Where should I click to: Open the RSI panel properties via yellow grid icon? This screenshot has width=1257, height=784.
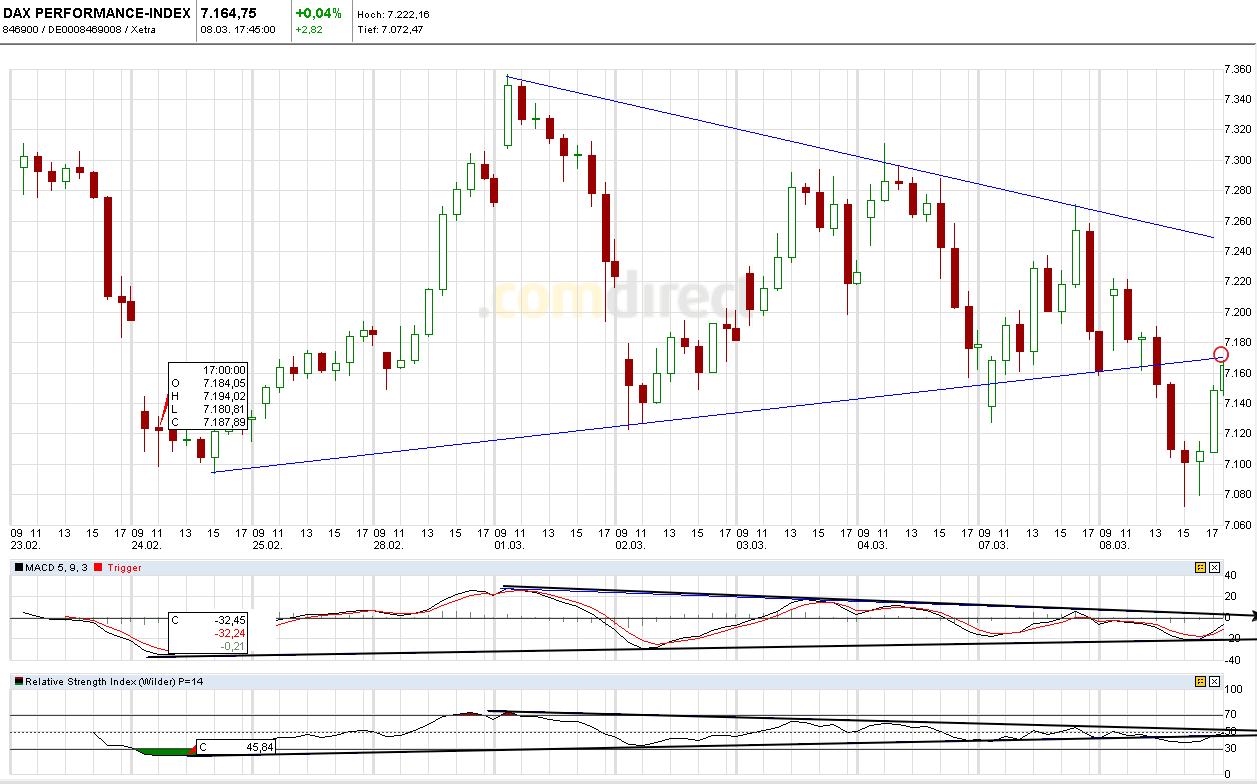[x=1201, y=682]
